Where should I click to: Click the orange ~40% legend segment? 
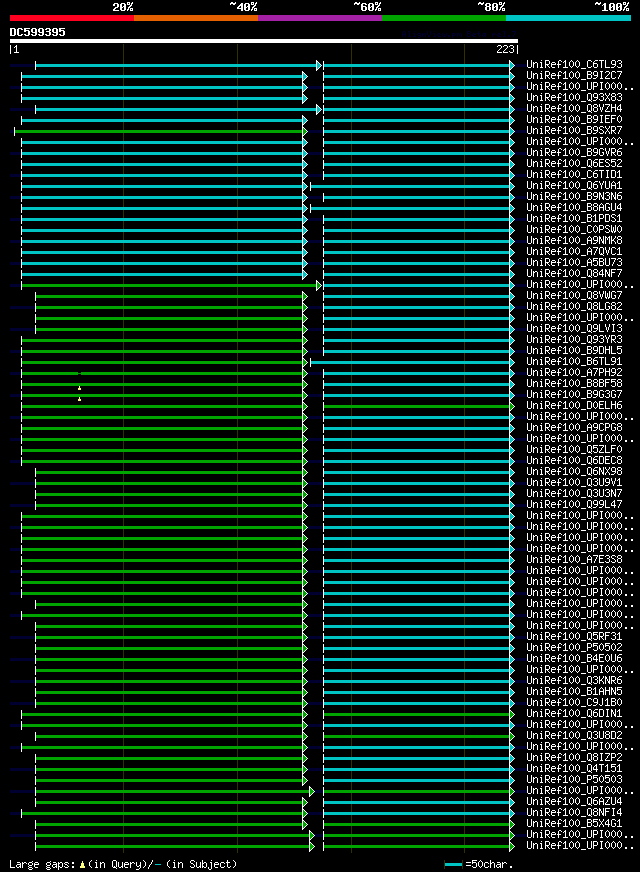(196, 18)
